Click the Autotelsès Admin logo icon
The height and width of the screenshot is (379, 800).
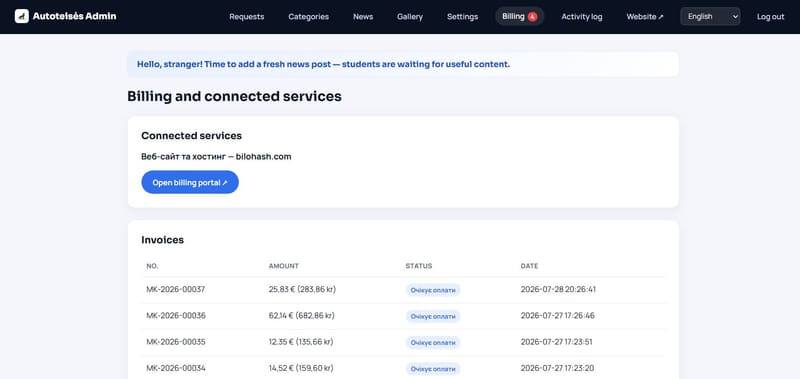(21, 16)
